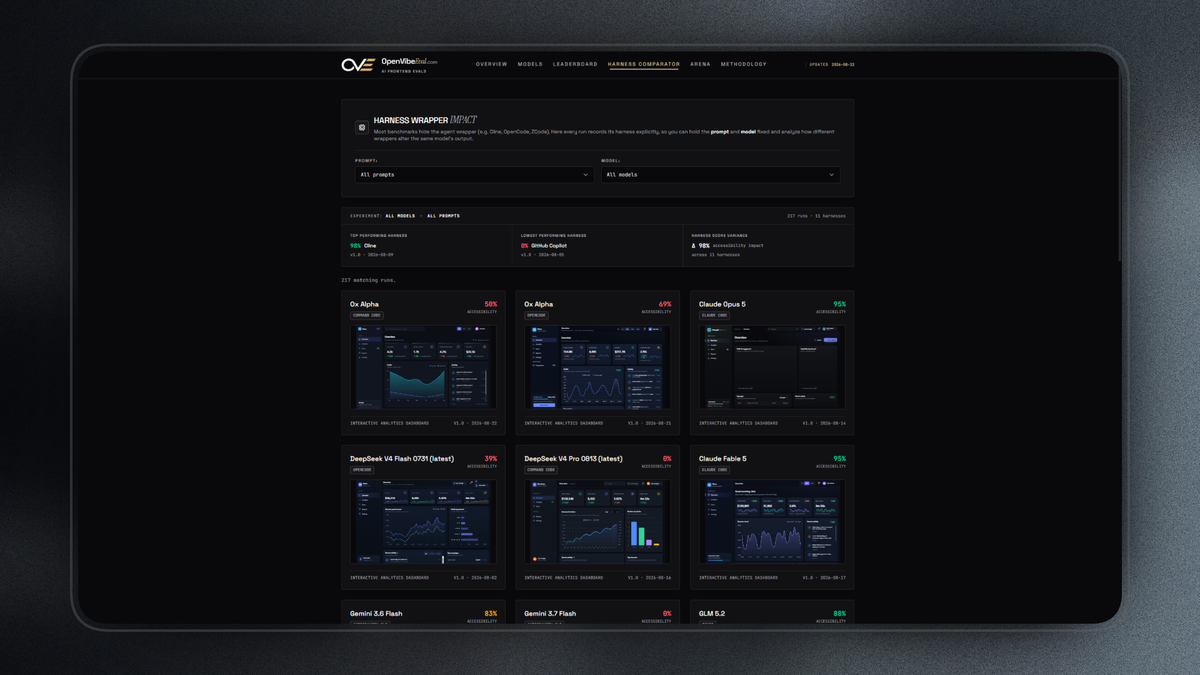Expand the Model dropdown showing All models
1200x675 pixels.
pos(720,174)
